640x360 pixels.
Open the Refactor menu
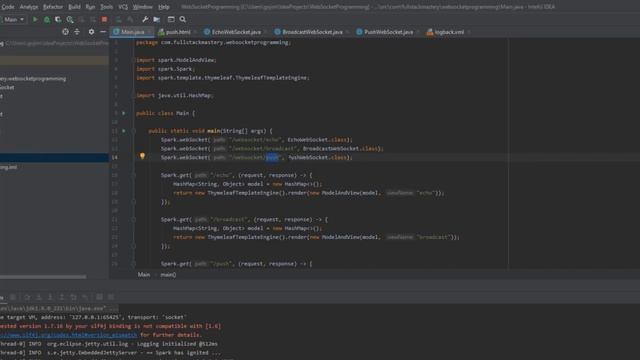point(53,7)
